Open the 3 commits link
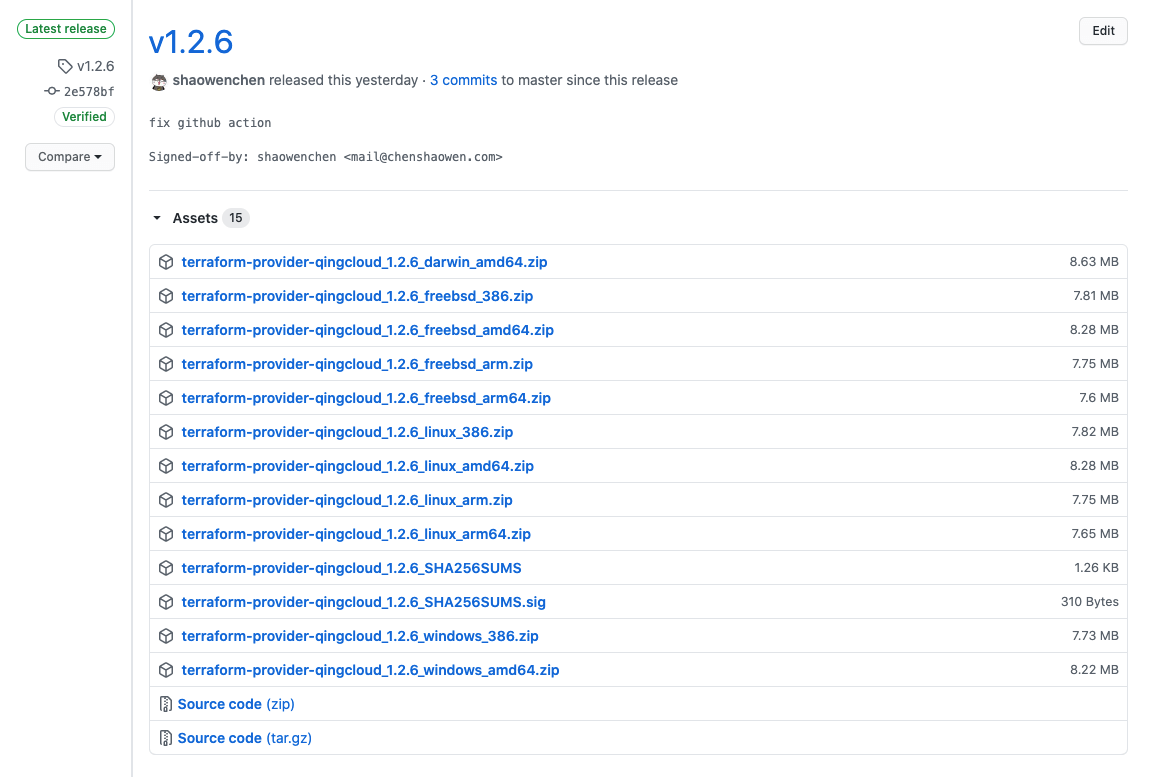 tap(464, 80)
